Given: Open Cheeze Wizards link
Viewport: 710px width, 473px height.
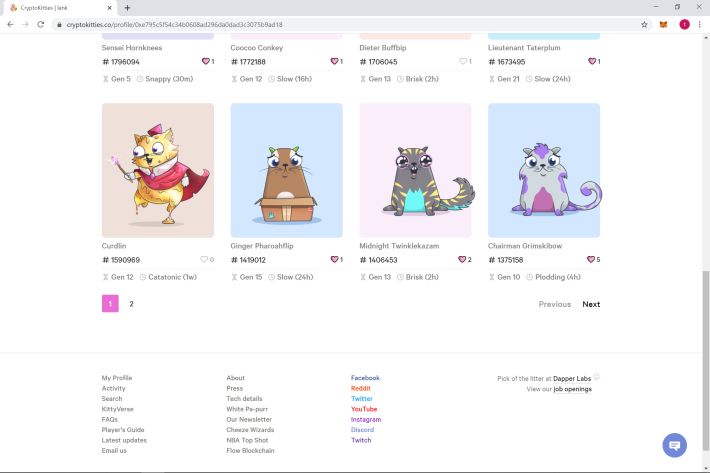Looking at the screenshot, I should pyautogui.click(x=250, y=430).
